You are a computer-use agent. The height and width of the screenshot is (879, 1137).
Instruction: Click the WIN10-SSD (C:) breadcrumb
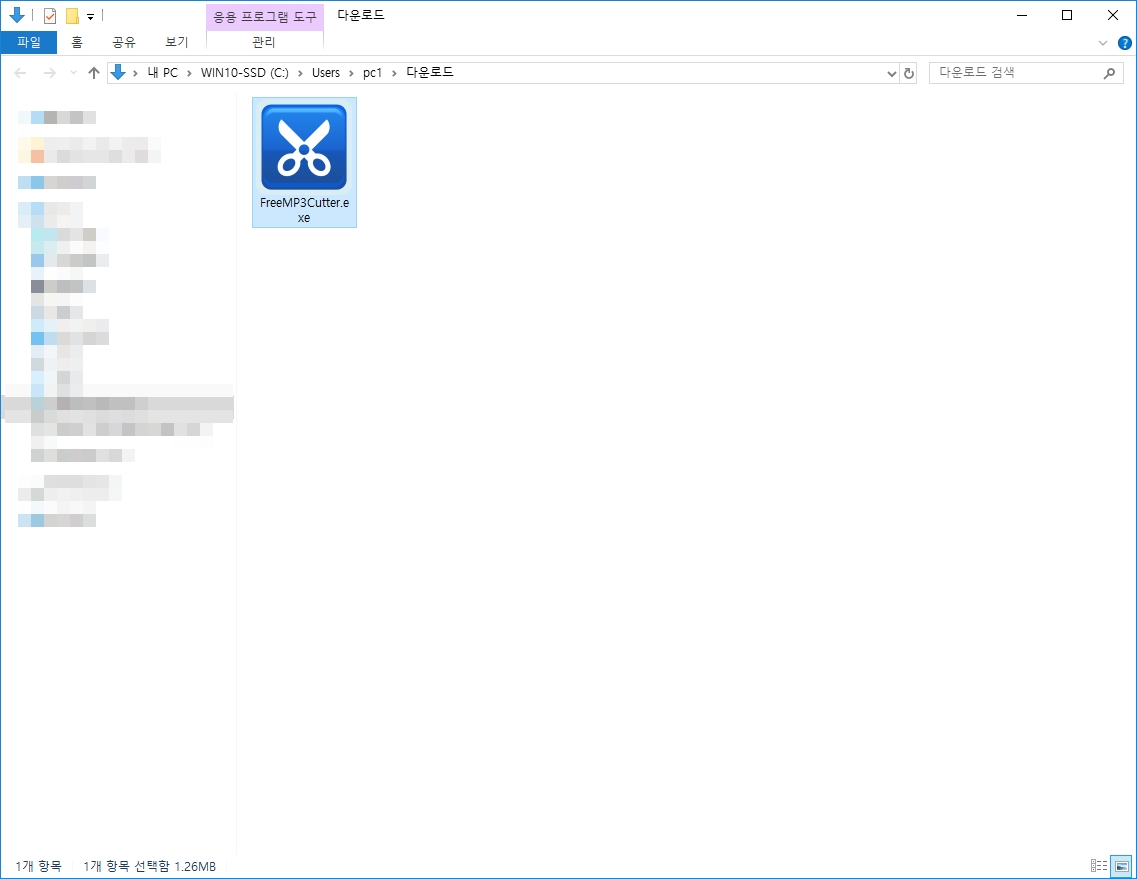(x=244, y=73)
